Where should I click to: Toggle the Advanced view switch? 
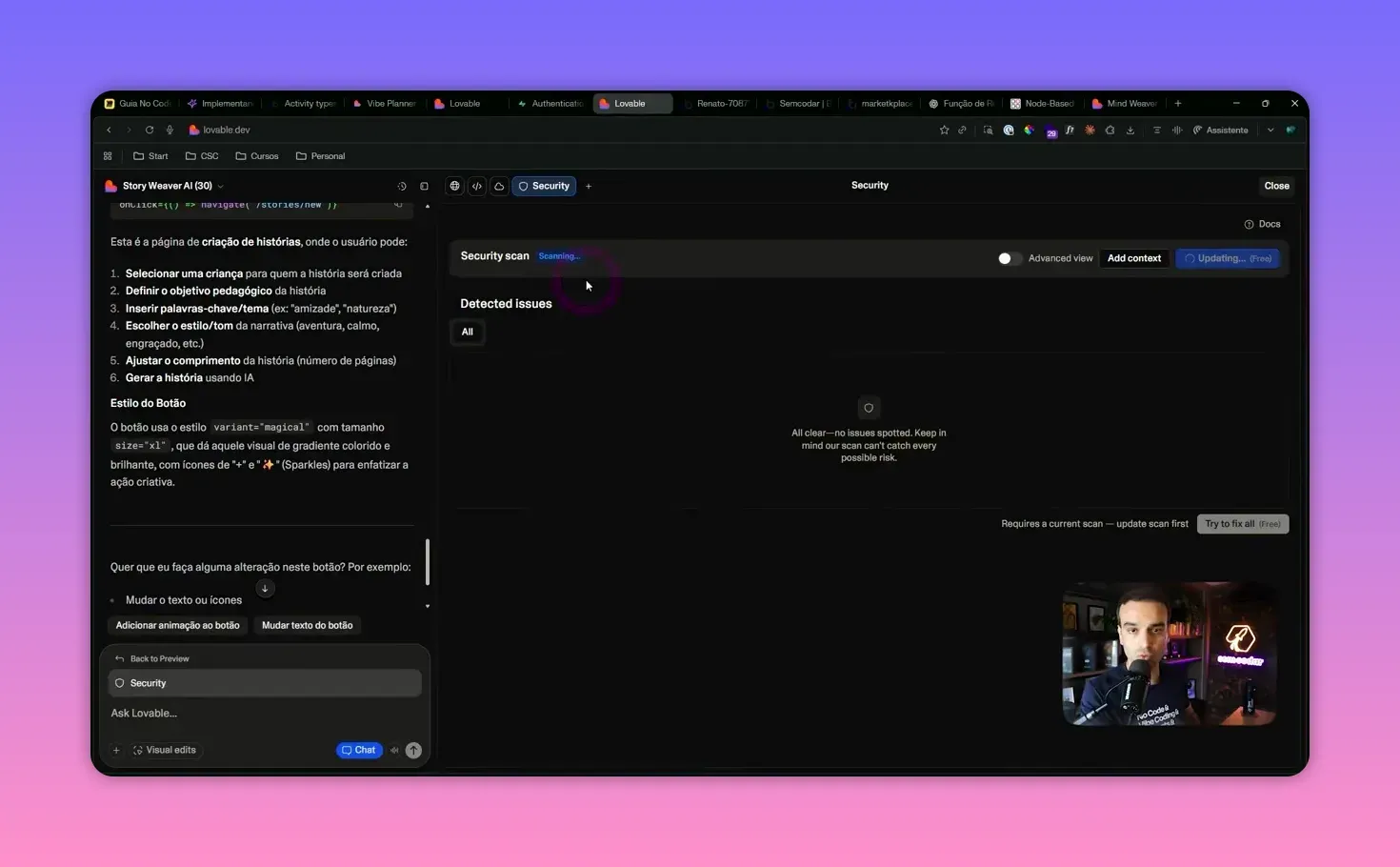tap(1009, 258)
